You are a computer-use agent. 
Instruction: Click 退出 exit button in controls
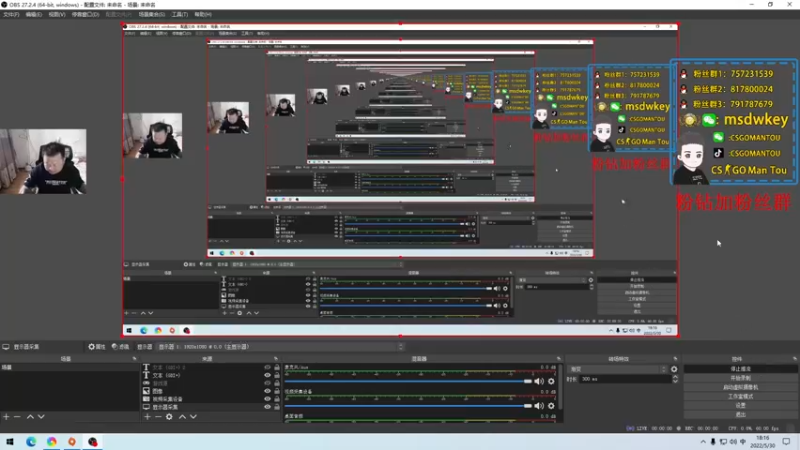point(740,414)
